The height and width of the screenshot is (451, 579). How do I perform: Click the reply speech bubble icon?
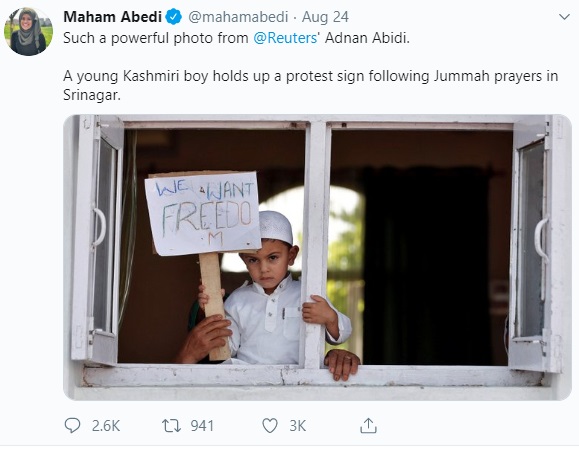[72, 426]
